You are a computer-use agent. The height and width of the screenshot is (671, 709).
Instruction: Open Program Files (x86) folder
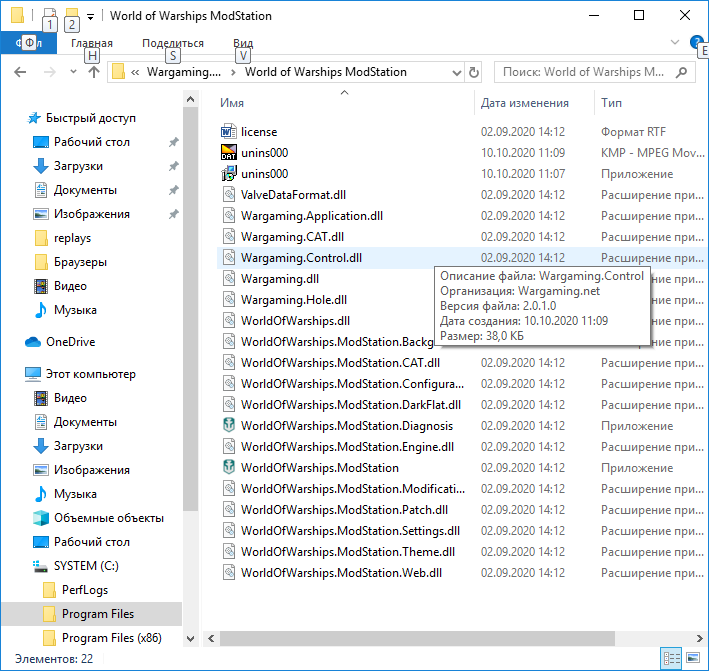point(111,638)
